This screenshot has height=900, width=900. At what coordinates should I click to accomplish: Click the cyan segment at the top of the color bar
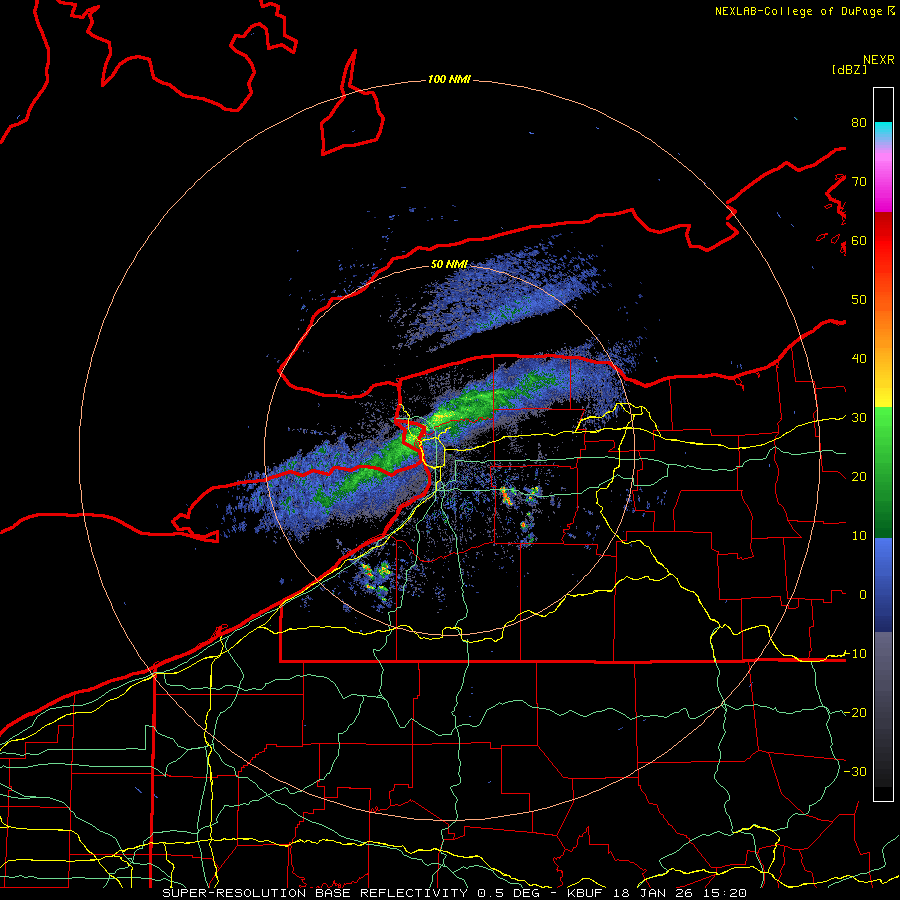coord(883,130)
